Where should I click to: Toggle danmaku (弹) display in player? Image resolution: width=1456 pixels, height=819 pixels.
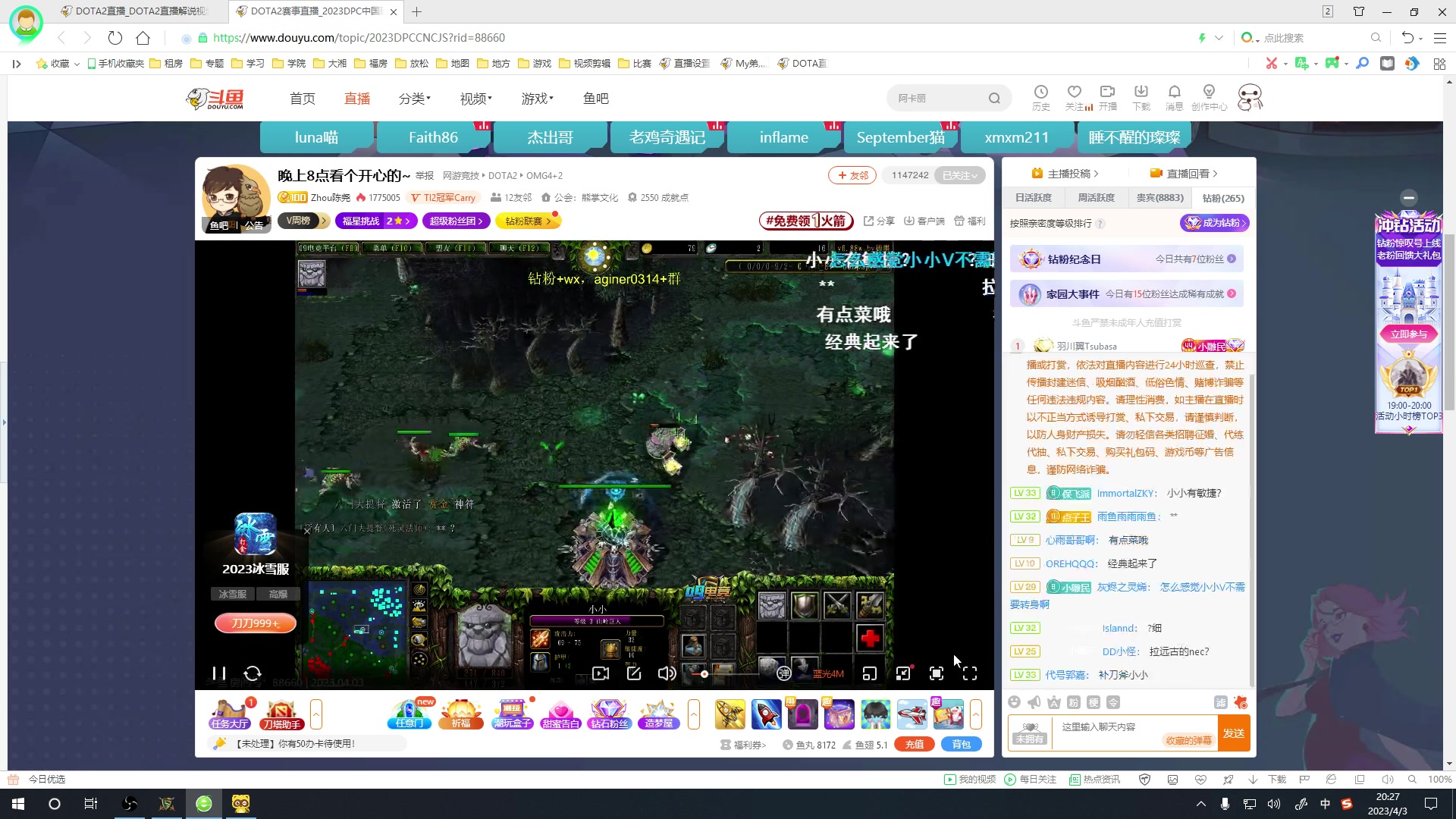tap(784, 673)
